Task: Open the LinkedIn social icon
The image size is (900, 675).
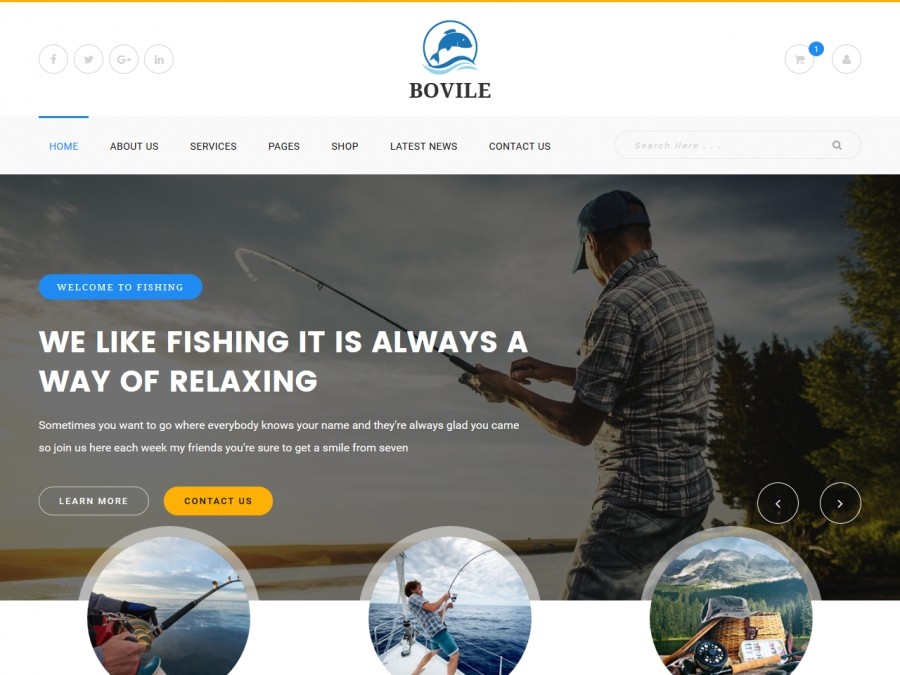Action: (x=159, y=59)
